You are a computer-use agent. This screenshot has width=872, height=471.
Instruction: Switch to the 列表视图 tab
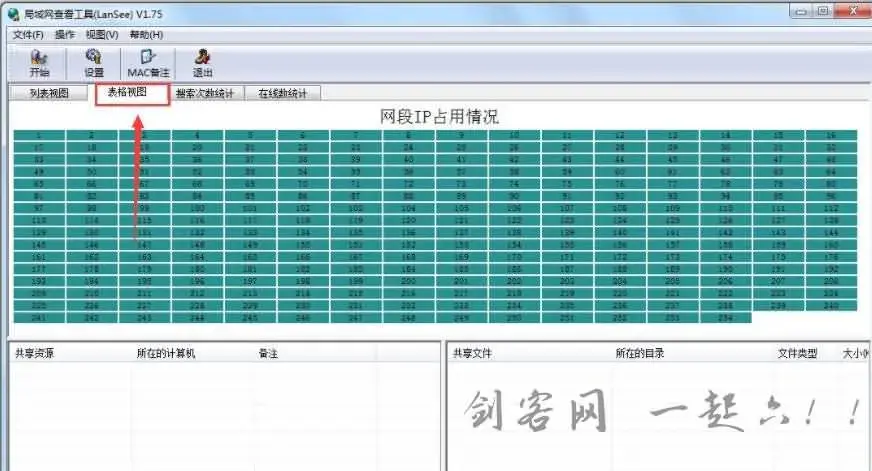[x=49, y=93]
